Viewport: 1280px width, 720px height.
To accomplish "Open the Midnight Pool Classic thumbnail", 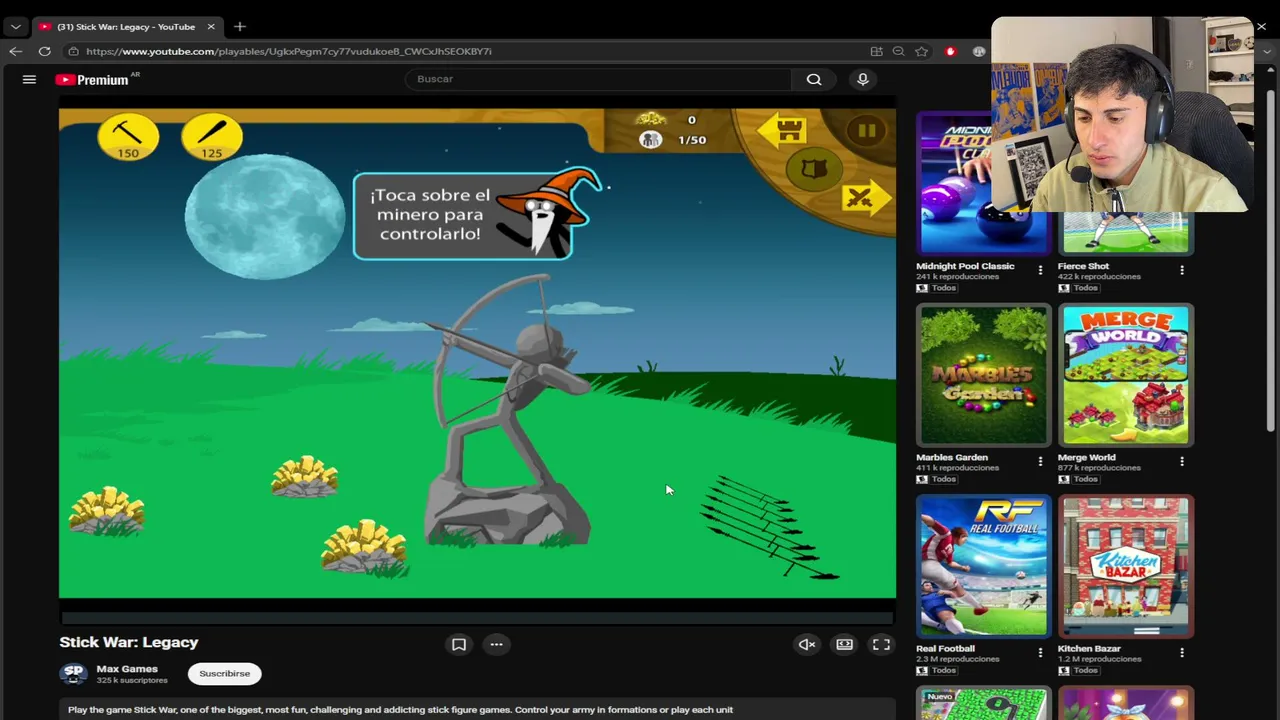I will click(x=983, y=184).
